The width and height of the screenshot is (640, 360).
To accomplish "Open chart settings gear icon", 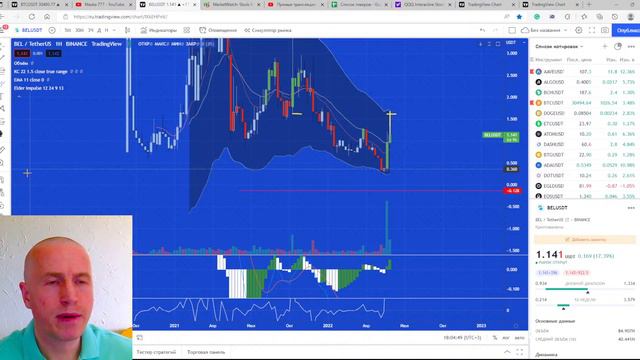I will tap(578, 30).
